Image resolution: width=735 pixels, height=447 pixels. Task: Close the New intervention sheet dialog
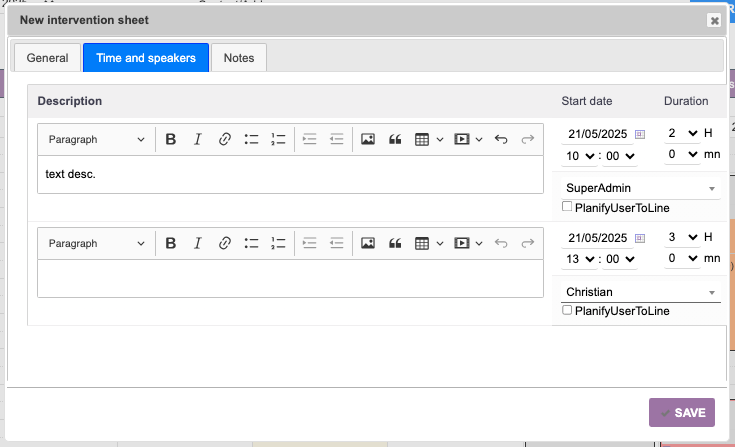[x=714, y=20]
